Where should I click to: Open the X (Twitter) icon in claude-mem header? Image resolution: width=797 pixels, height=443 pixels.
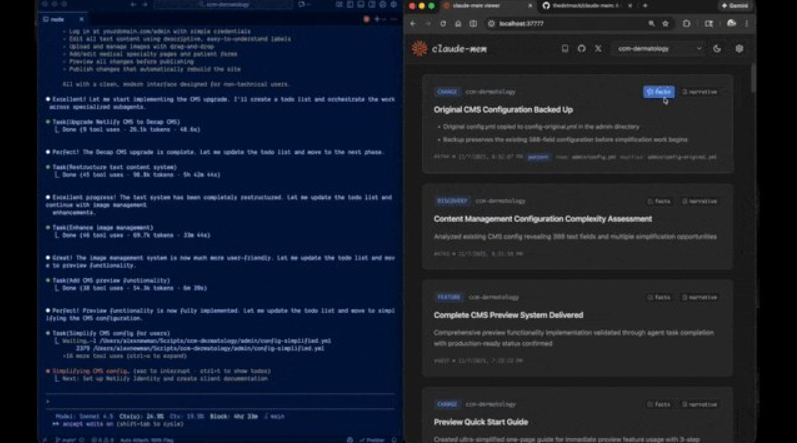click(x=598, y=49)
